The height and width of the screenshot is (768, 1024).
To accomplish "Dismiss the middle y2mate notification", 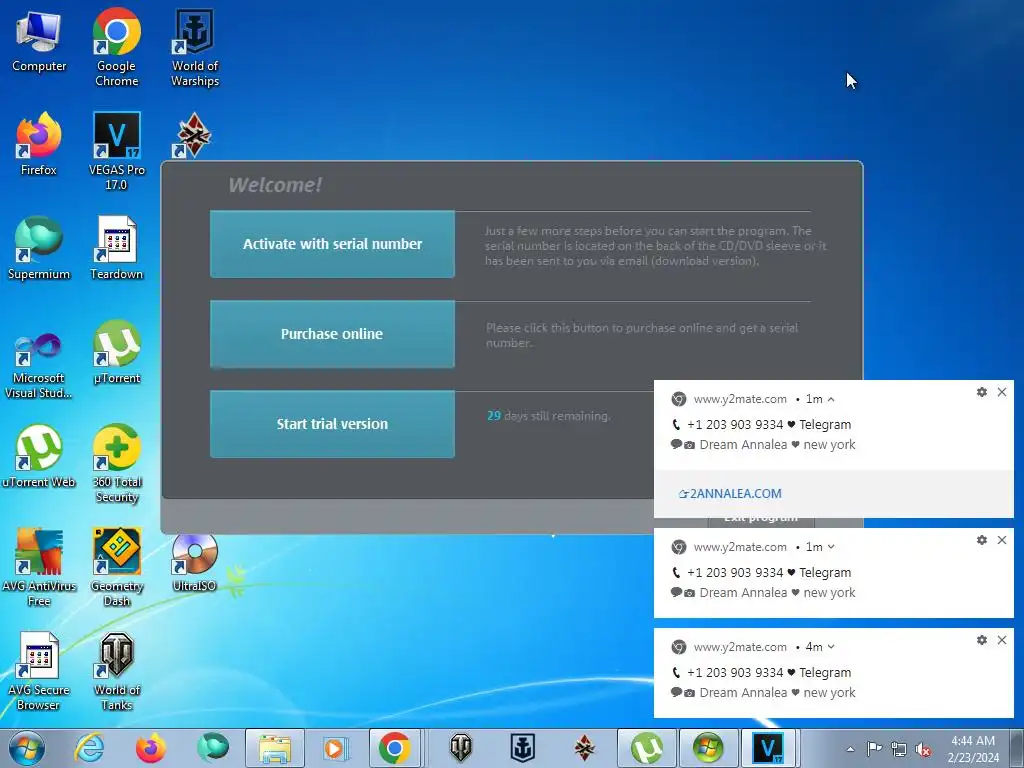I will pos(1002,540).
